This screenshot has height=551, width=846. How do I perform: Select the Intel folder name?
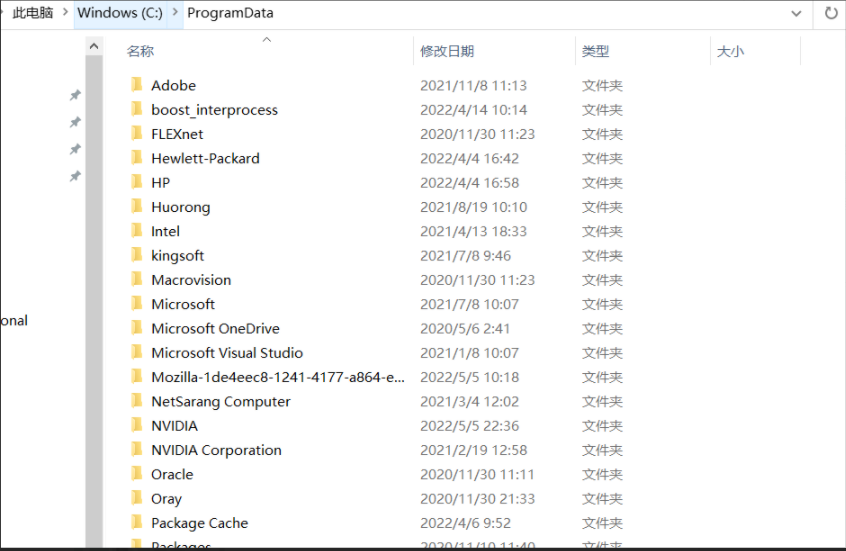coord(165,231)
